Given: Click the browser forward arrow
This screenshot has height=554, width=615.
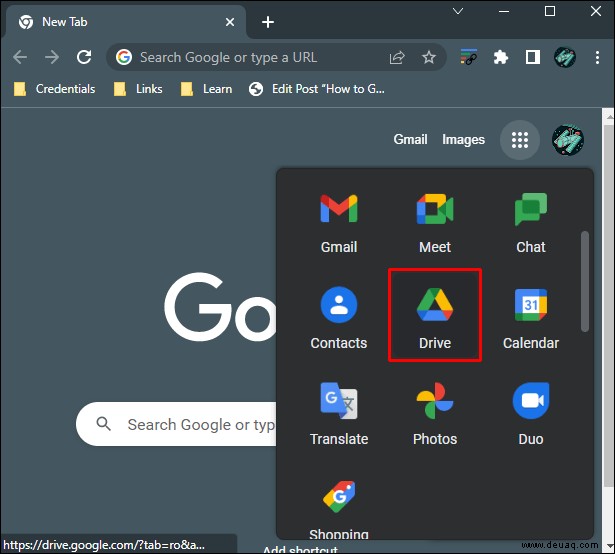Looking at the screenshot, I should (x=52, y=57).
